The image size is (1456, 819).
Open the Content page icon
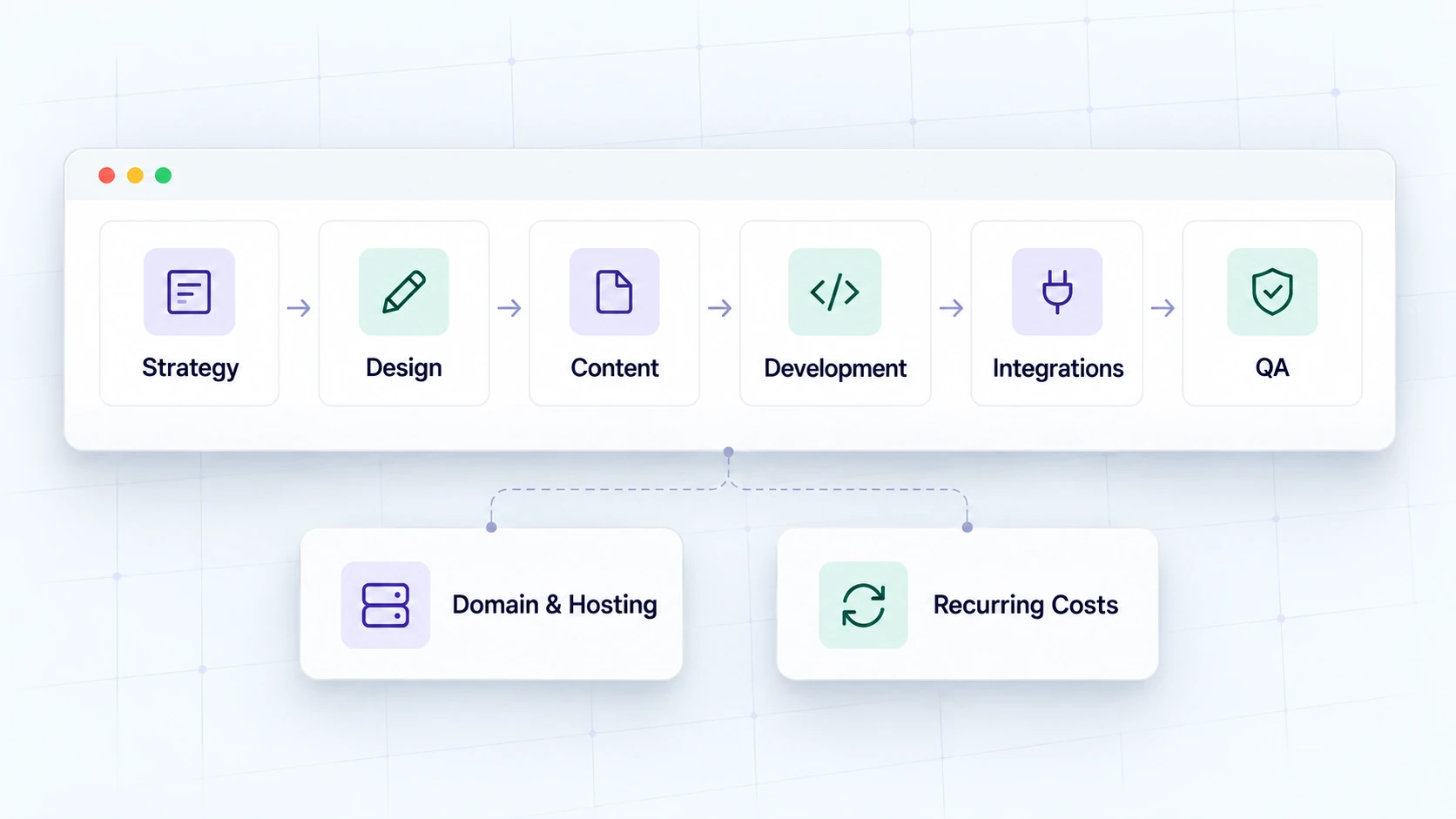click(x=614, y=292)
